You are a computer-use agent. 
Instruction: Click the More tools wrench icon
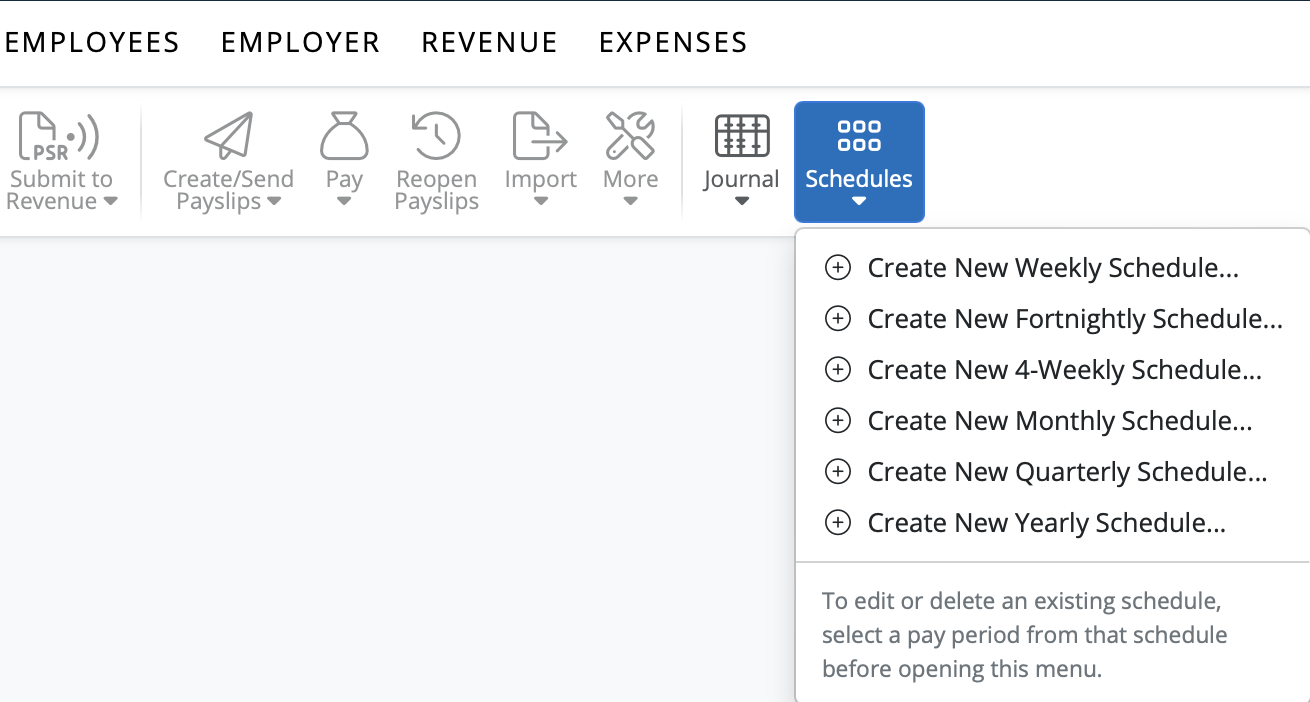(631, 136)
